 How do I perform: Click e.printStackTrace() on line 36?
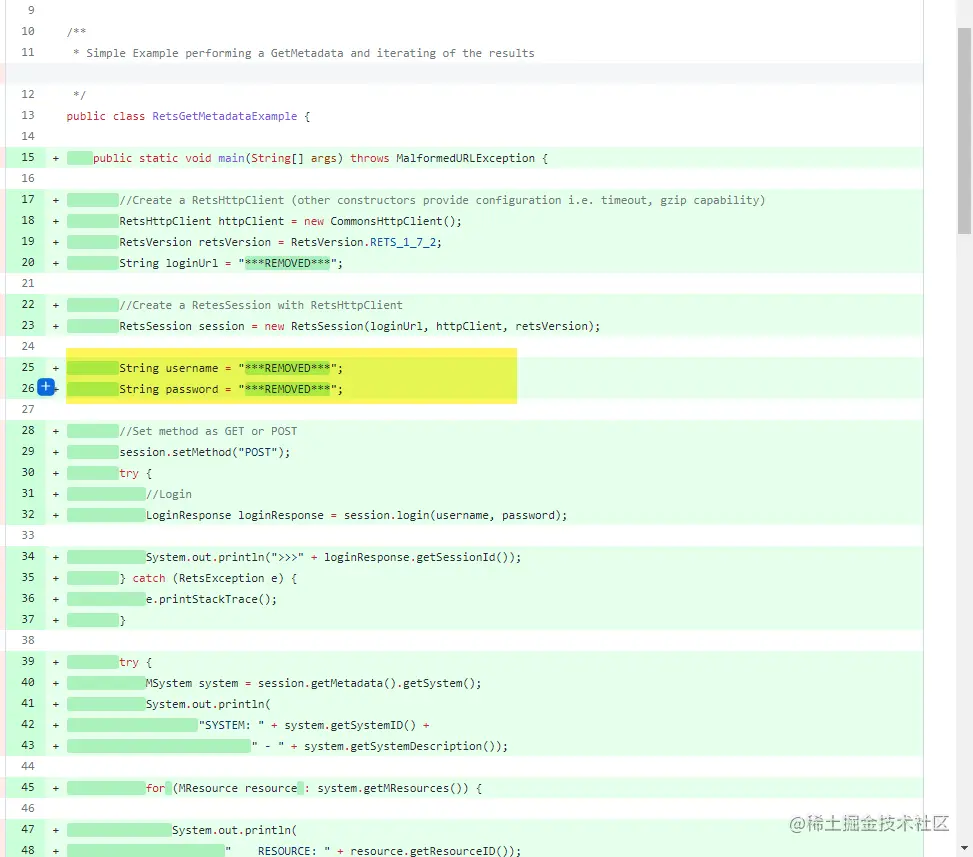coord(208,599)
